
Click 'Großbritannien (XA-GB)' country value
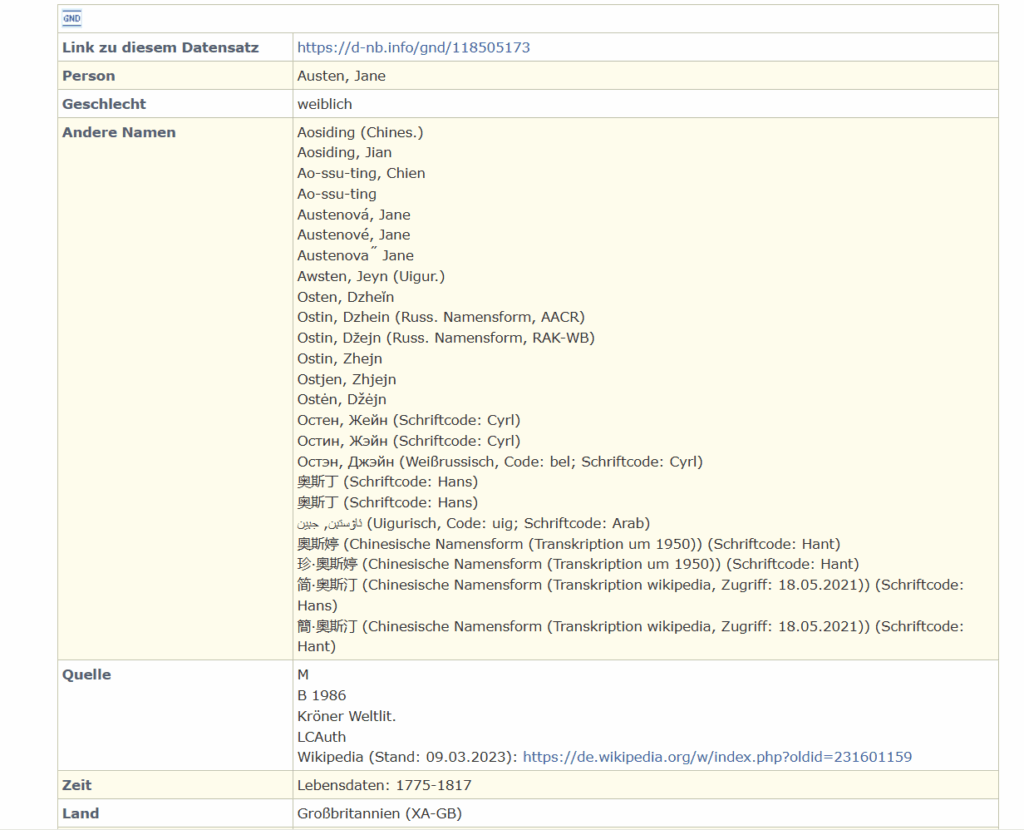[379, 813]
